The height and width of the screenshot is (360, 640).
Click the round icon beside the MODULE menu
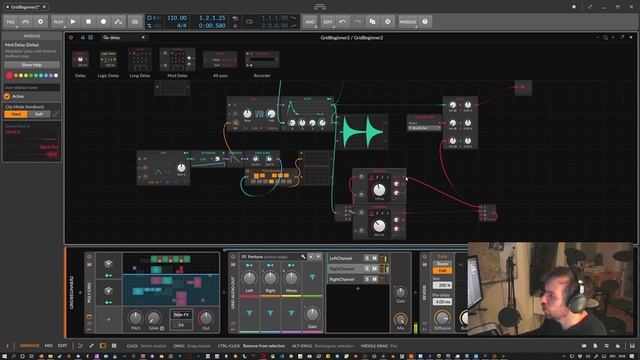pyautogui.click(x=425, y=22)
